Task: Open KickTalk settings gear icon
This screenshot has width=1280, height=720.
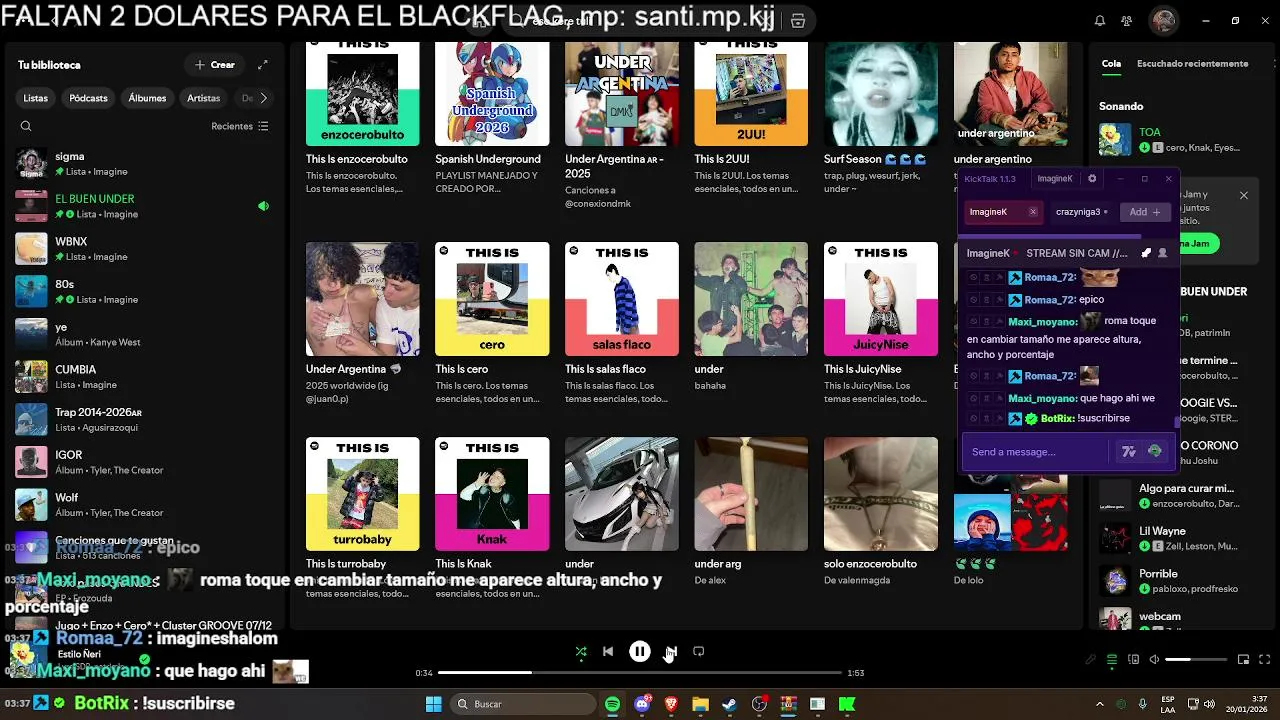Action: pos(1092,179)
